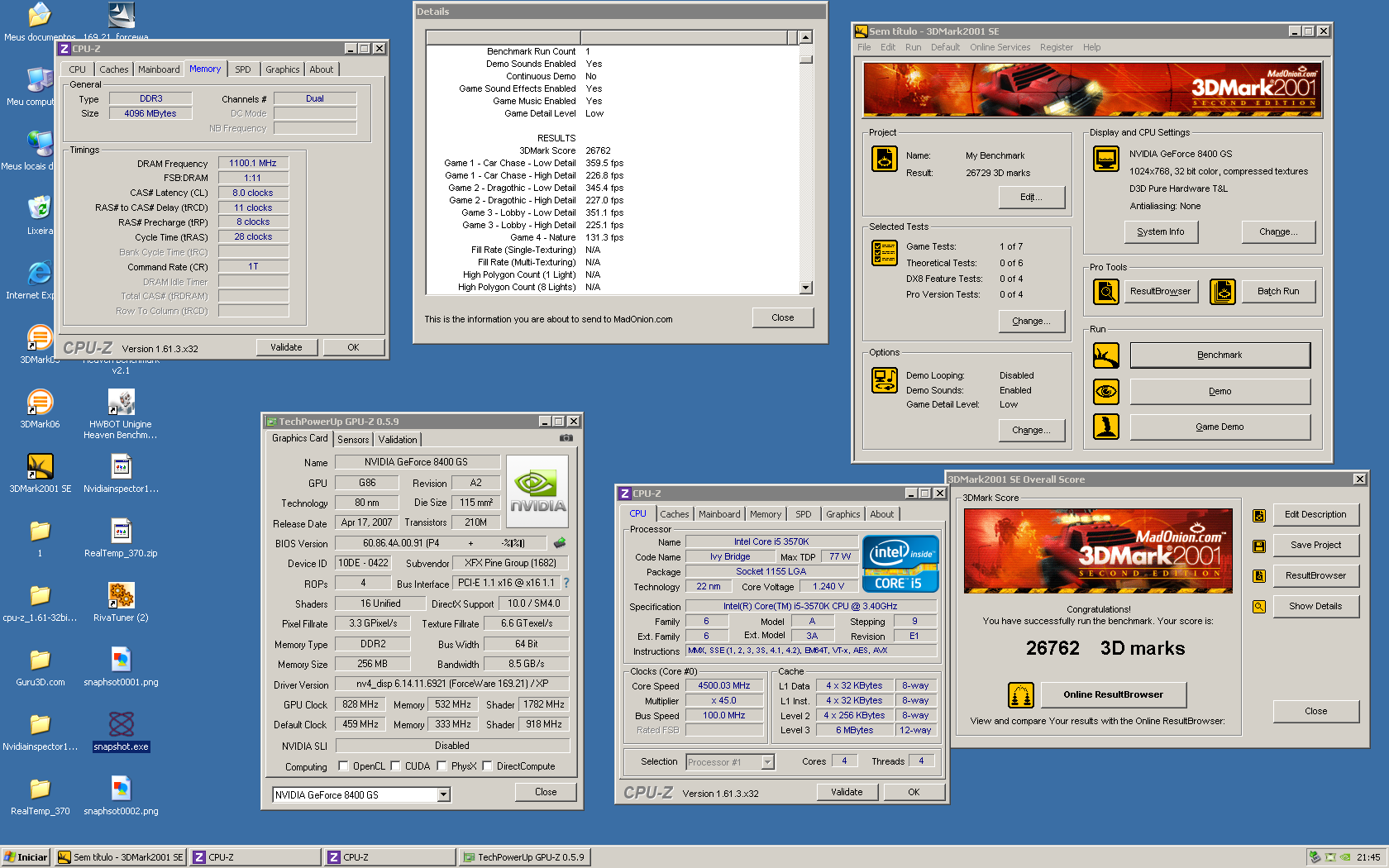This screenshot has height=868, width=1389.
Task: Click the Details list scroll-down arrow
Action: click(x=806, y=288)
